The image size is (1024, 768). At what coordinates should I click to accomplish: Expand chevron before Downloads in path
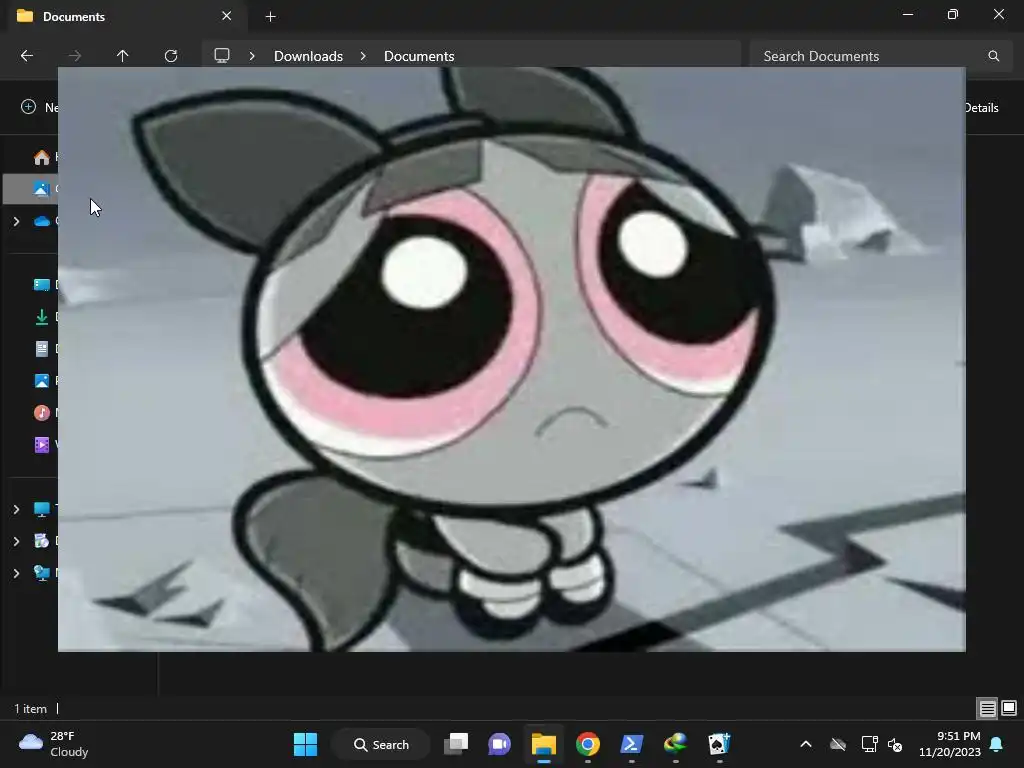coord(252,56)
